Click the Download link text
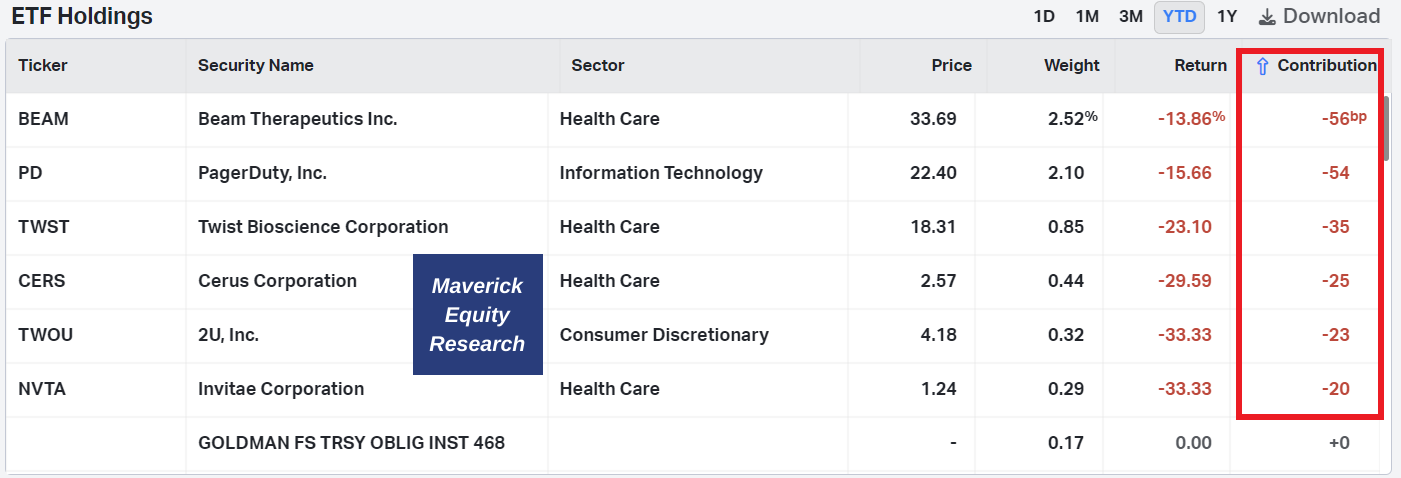The height and width of the screenshot is (478, 1401). pyautogui.click(x=1331, y=16)
